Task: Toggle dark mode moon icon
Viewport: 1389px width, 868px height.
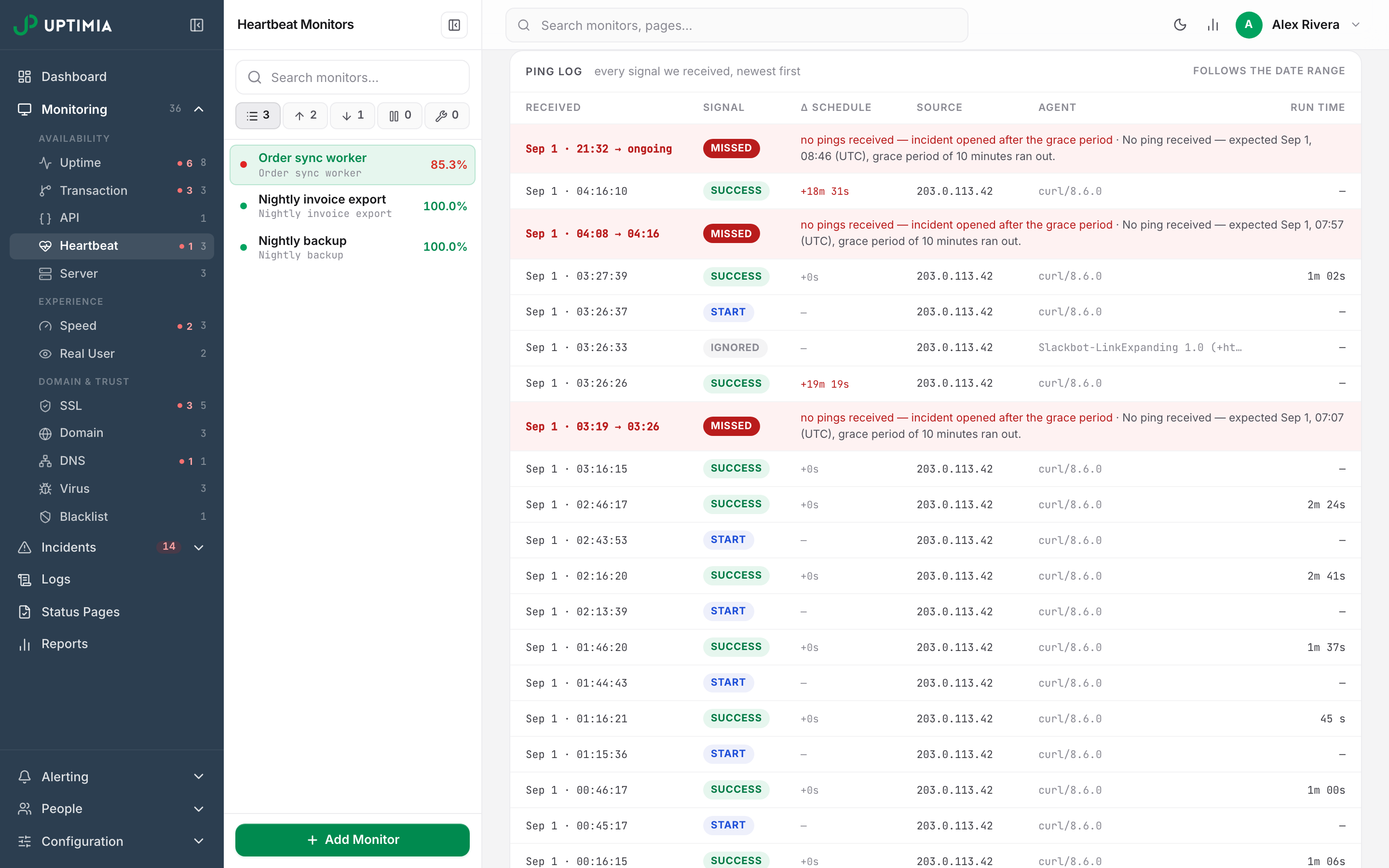Action: pos(1180,25)
